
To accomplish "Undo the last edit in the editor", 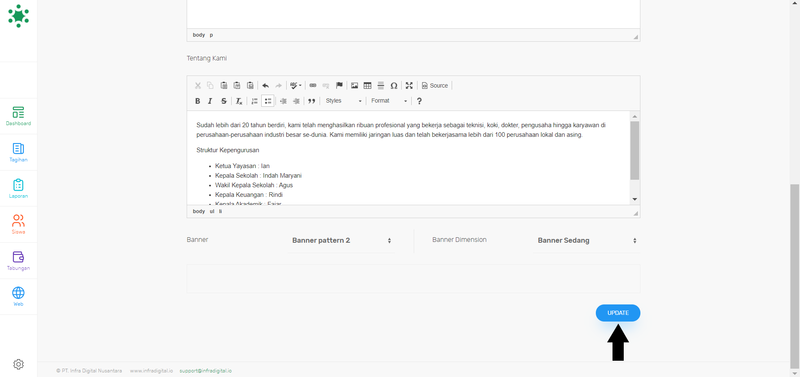I will click(265, 86).
